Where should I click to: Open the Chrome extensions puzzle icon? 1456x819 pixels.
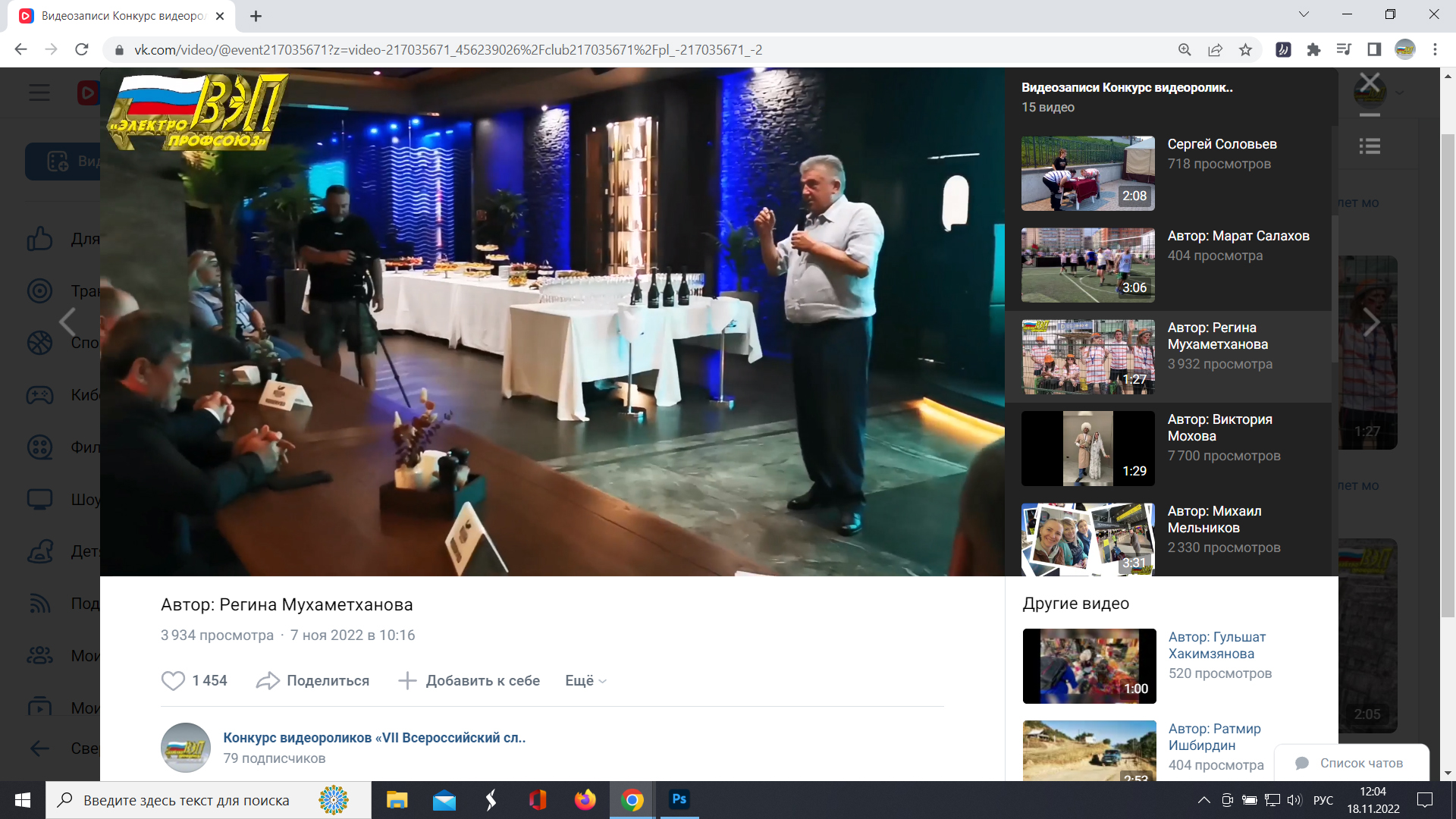tap(1313, 49)
